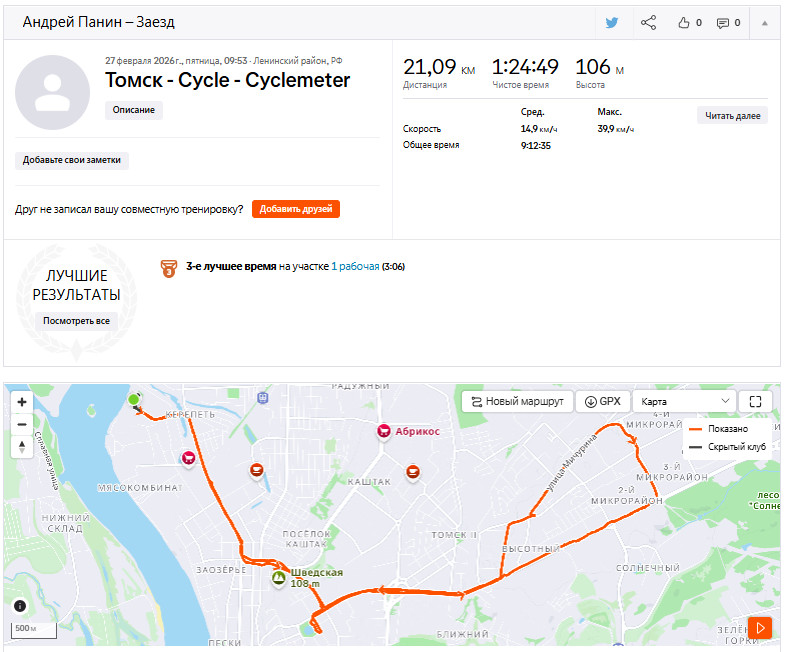Toggle the Показано legend entry
Viewport: 793px width, 652px height.
[x=719, y=429]
